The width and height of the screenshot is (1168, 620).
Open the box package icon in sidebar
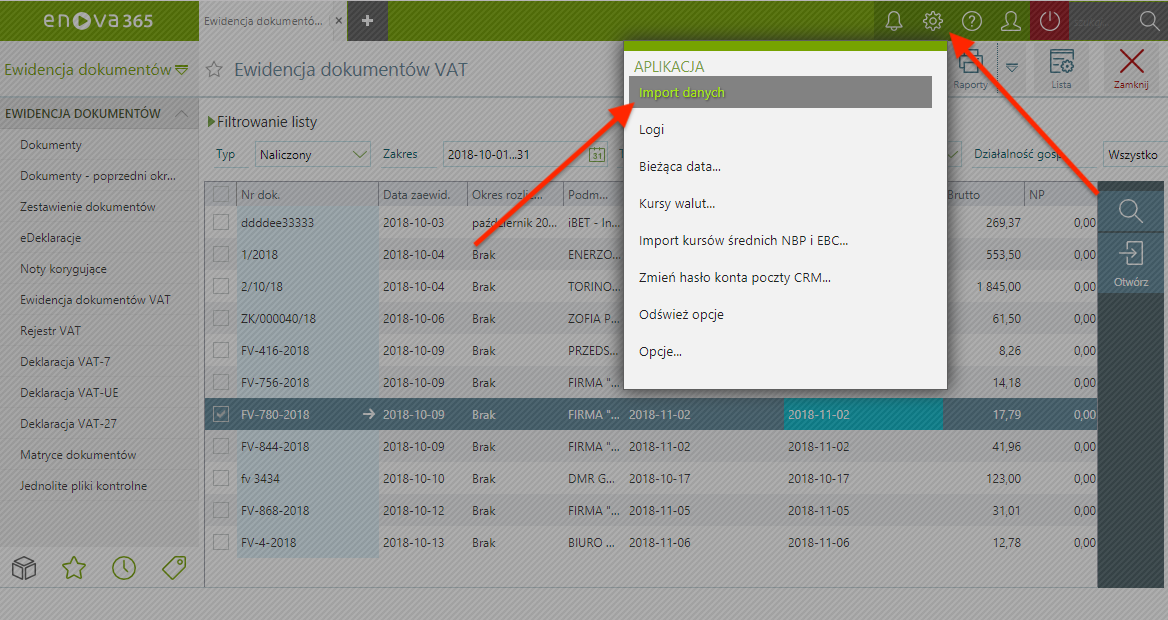tap(24, 568)
